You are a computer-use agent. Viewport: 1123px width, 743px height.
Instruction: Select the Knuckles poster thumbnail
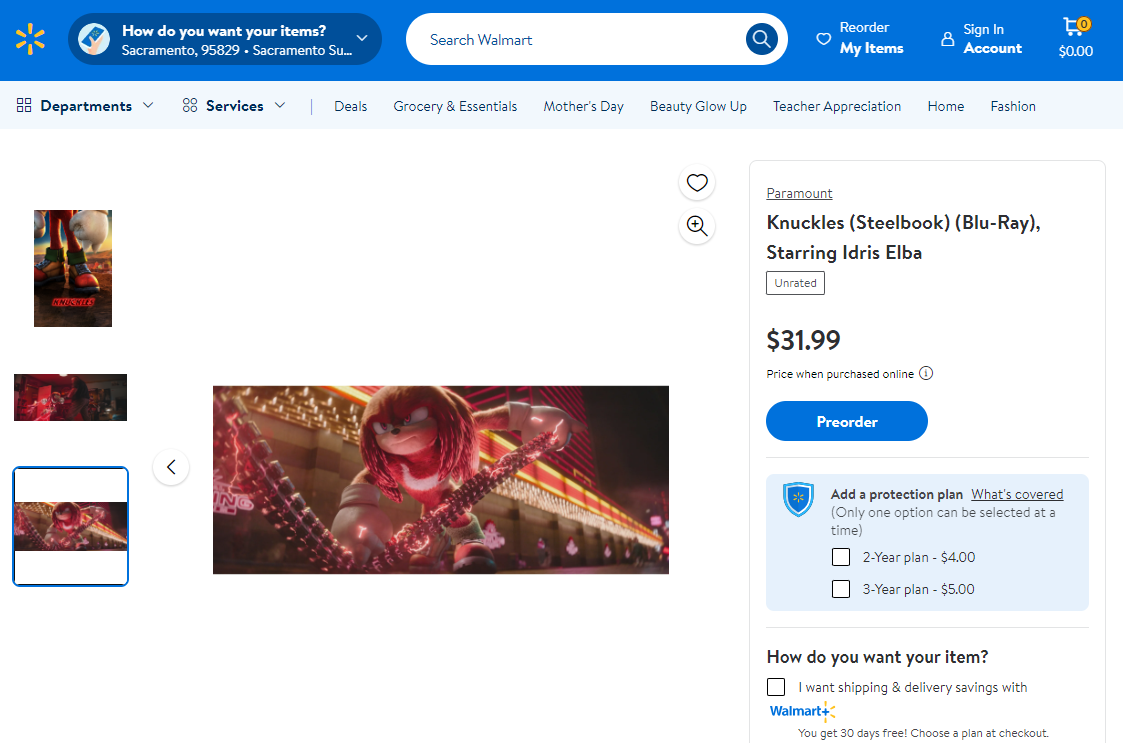[x=73, y=268]
